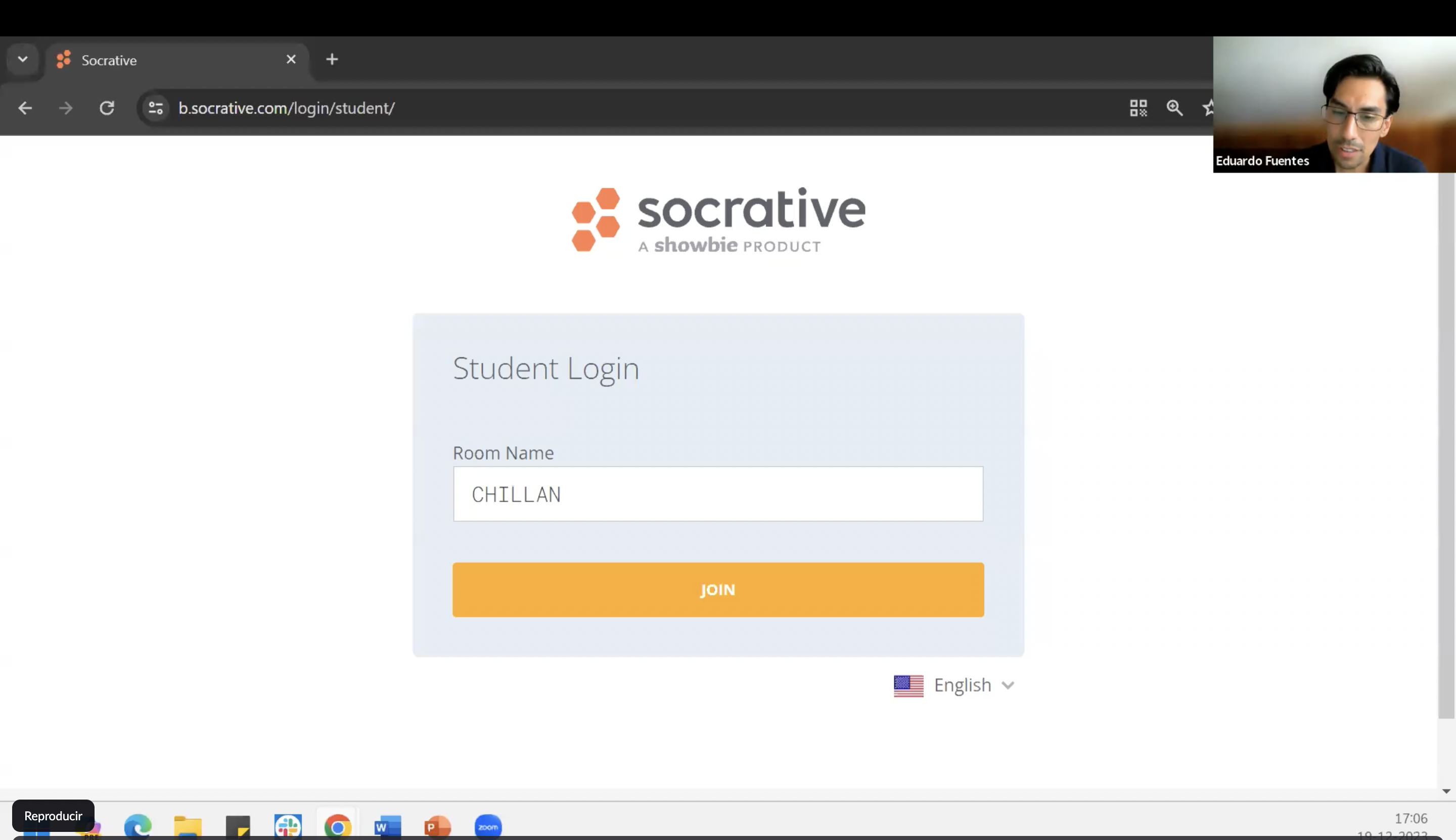Open a new browser tab
Image resolution: width=1456 pixels, height=840 pixels.
[332, 60]
